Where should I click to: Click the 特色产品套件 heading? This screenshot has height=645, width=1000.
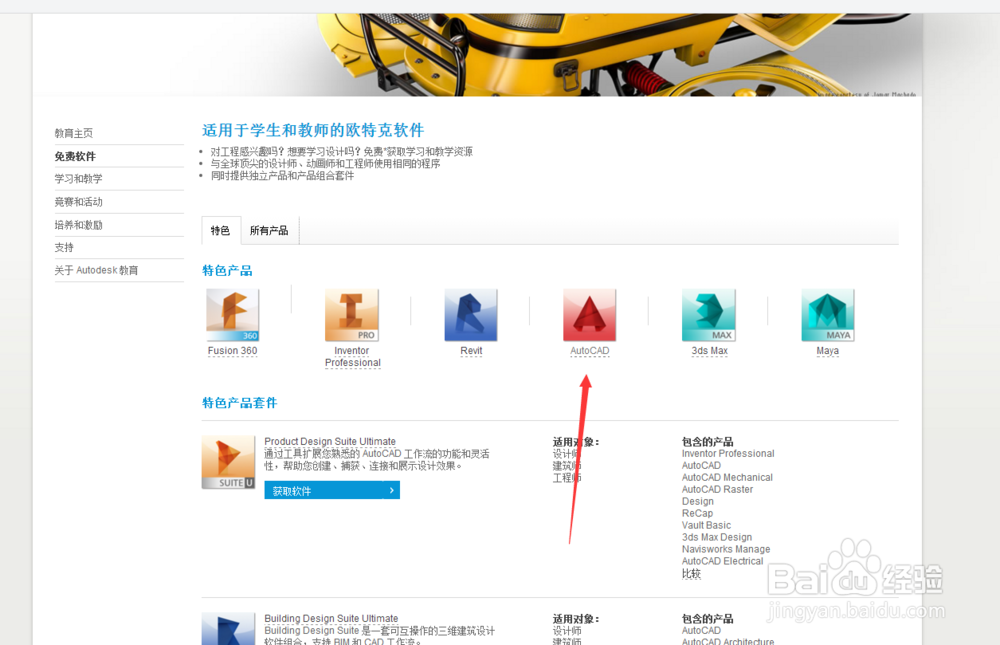point(239,403)
